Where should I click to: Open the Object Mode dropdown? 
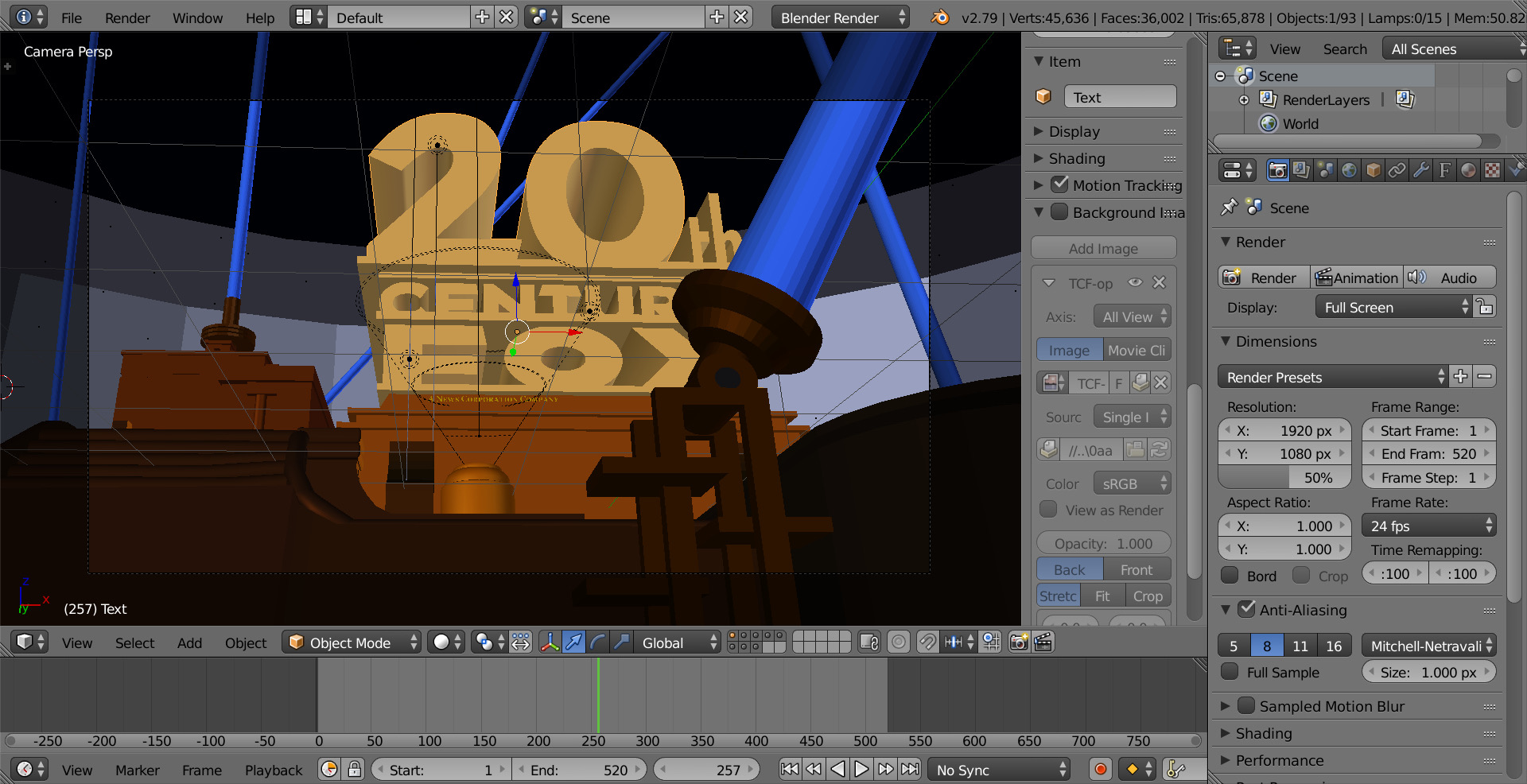352,642
